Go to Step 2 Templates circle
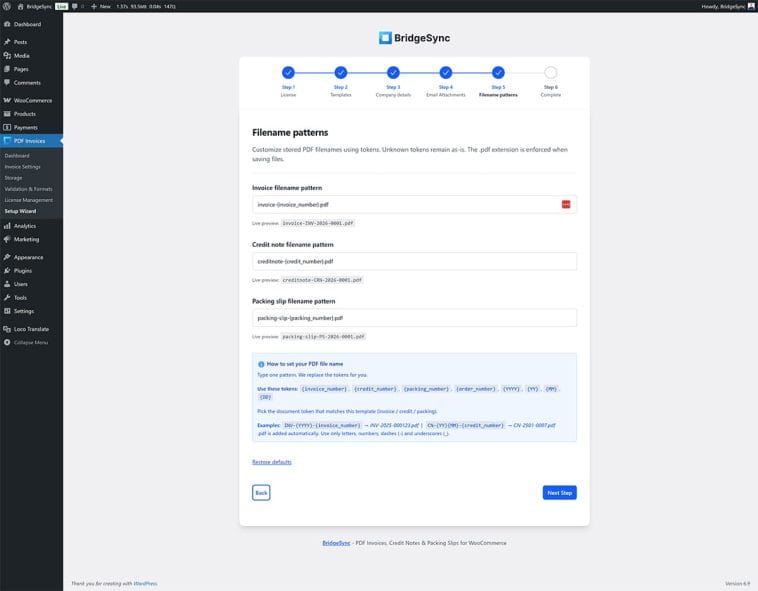The height and width of the screenshot is (591, 758). (x=341, y=72)
